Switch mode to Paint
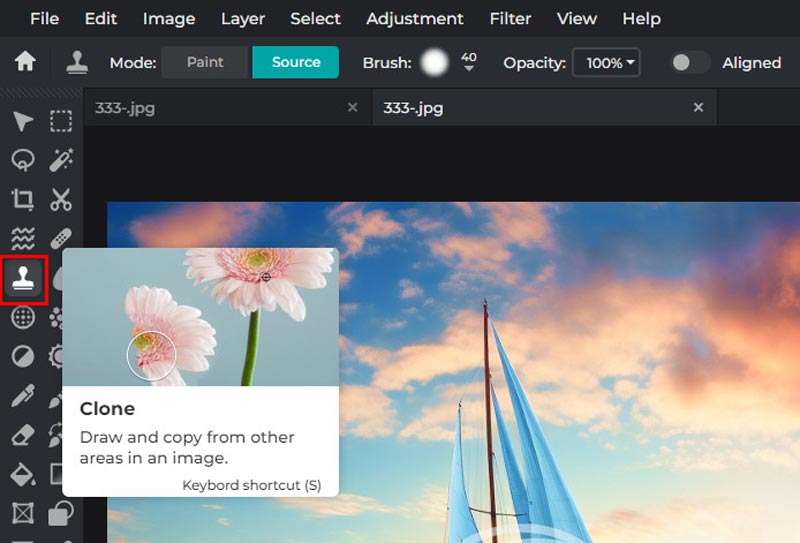This screenshot has height=543, width=800. coord(205,62)
